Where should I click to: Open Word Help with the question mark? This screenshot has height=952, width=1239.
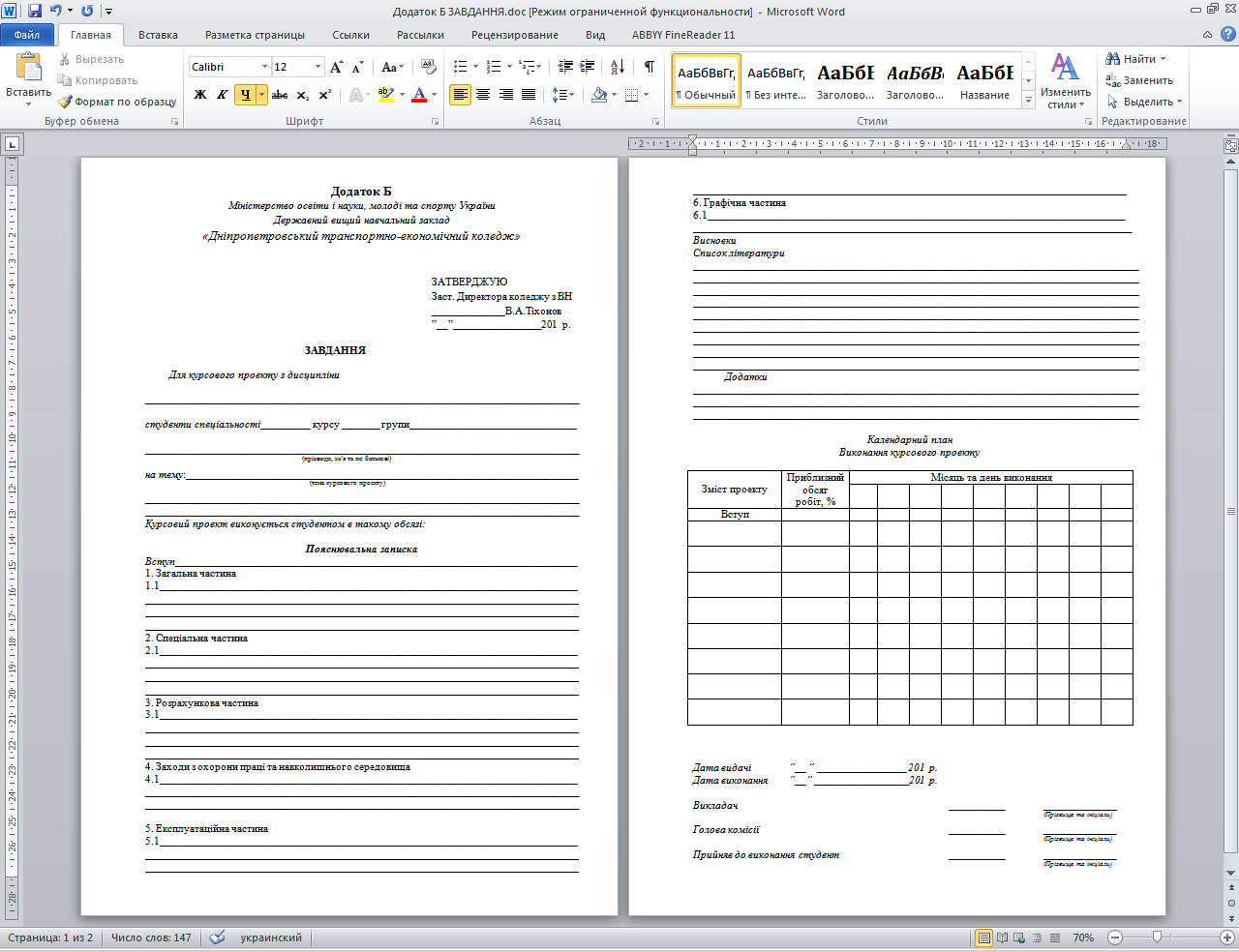pos(1227,35)
